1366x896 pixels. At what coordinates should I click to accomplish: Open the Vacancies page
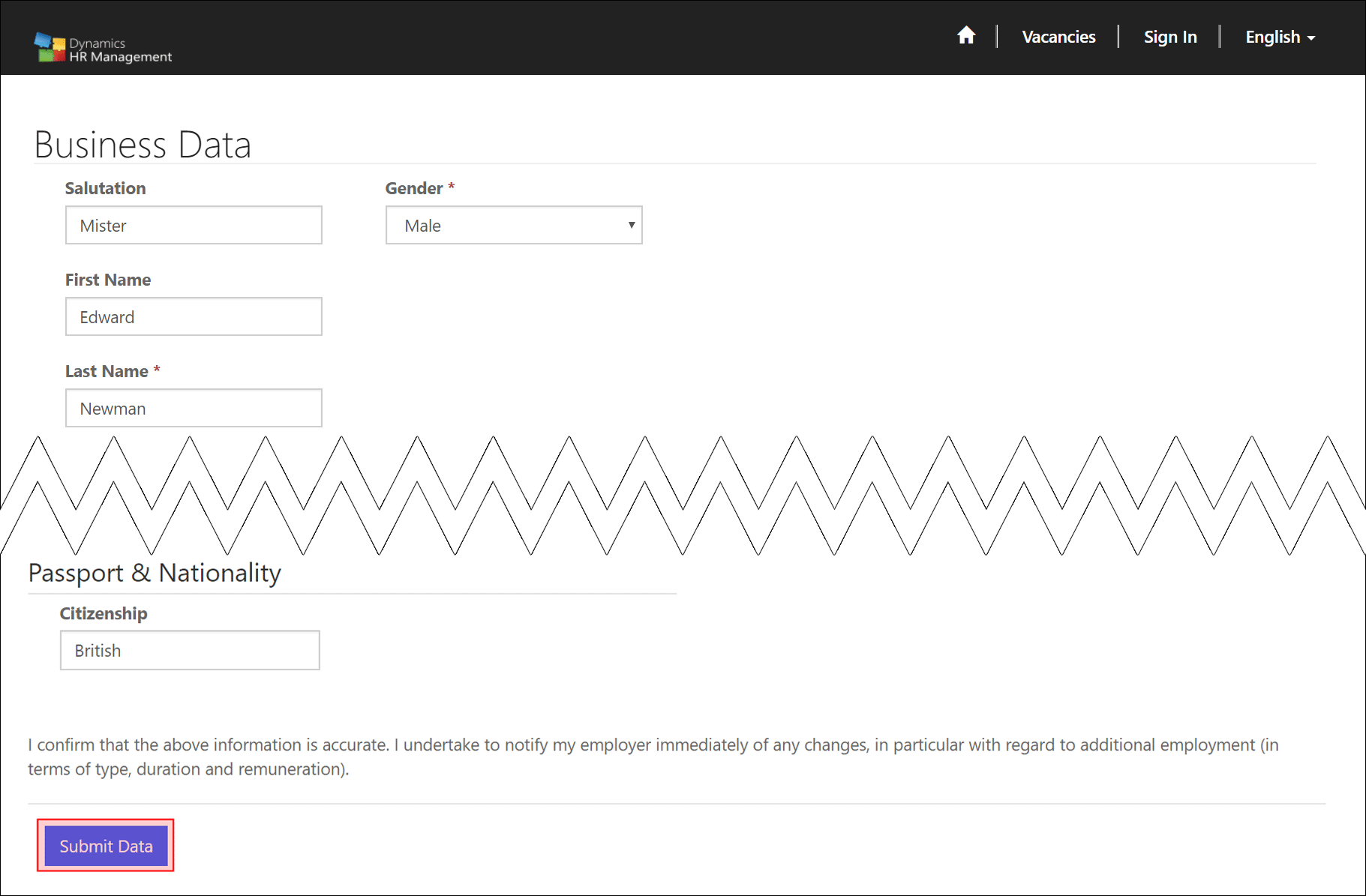1058,37
